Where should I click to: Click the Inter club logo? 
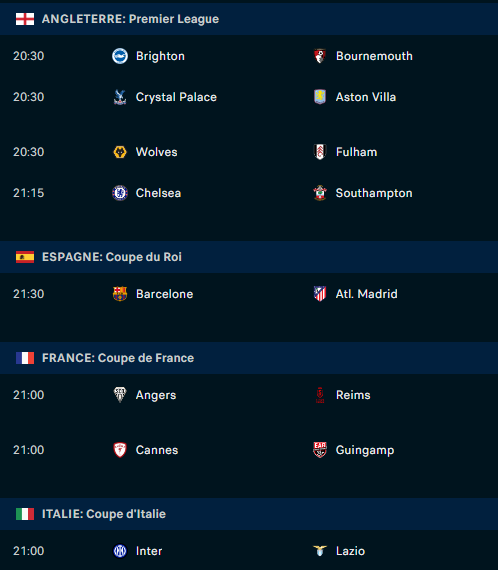click(120, 551)
